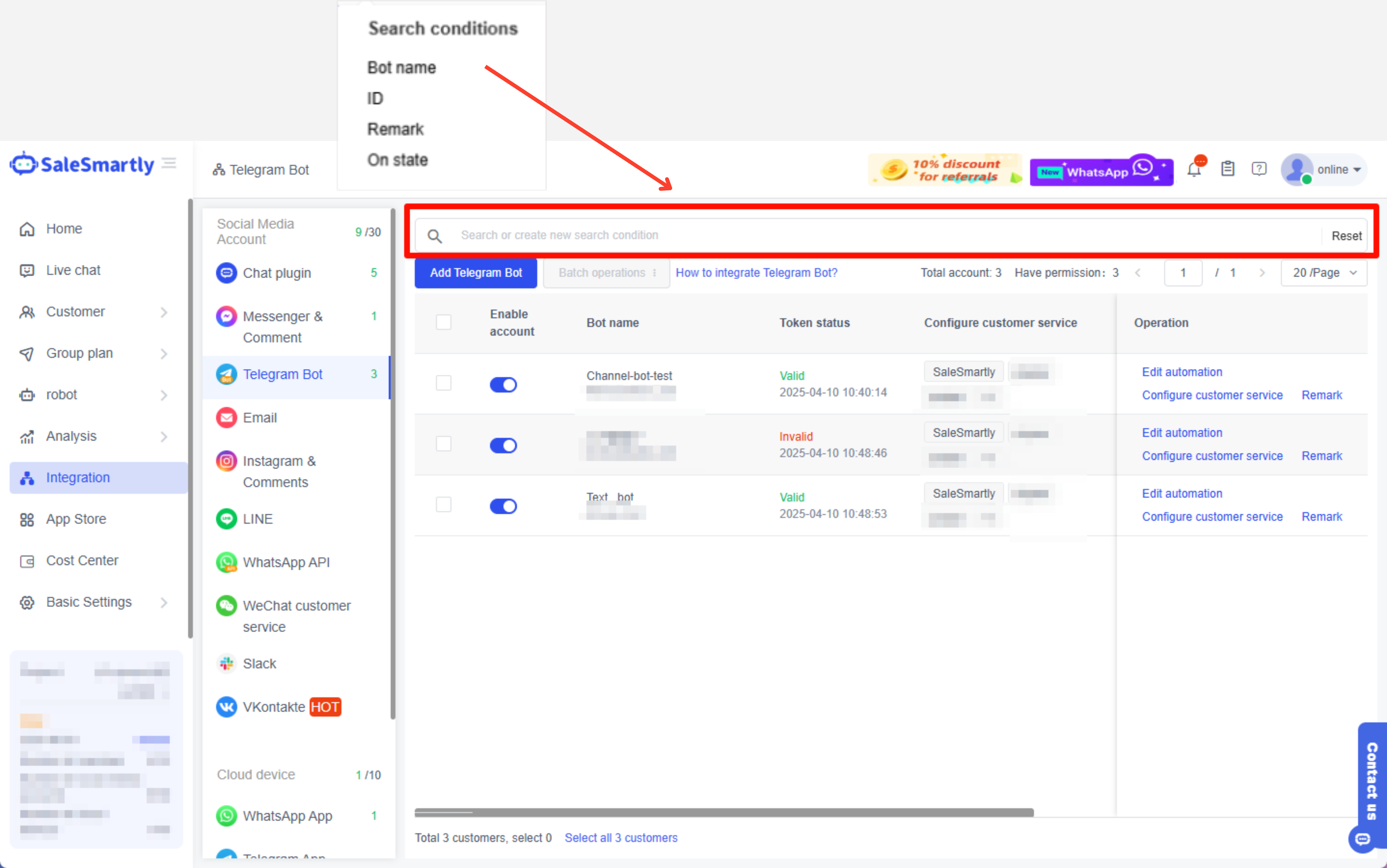Viewport: 1387px width, 868px height.
Task: Open the Slack channel entry
Action: pos(259,663)
